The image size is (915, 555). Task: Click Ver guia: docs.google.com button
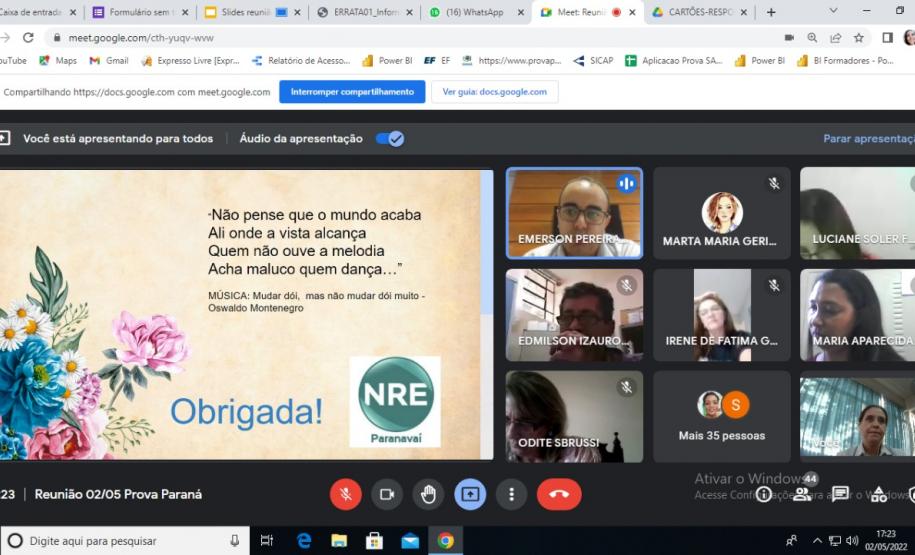click(x=494, y=92)
